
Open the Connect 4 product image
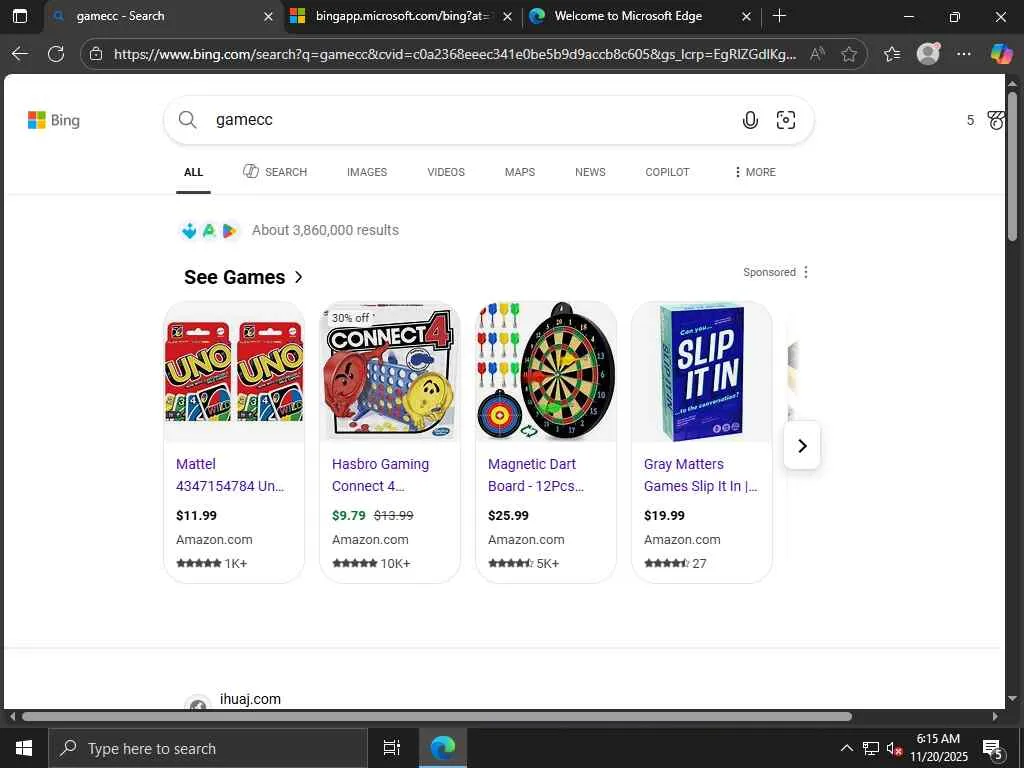coord(390,372)
